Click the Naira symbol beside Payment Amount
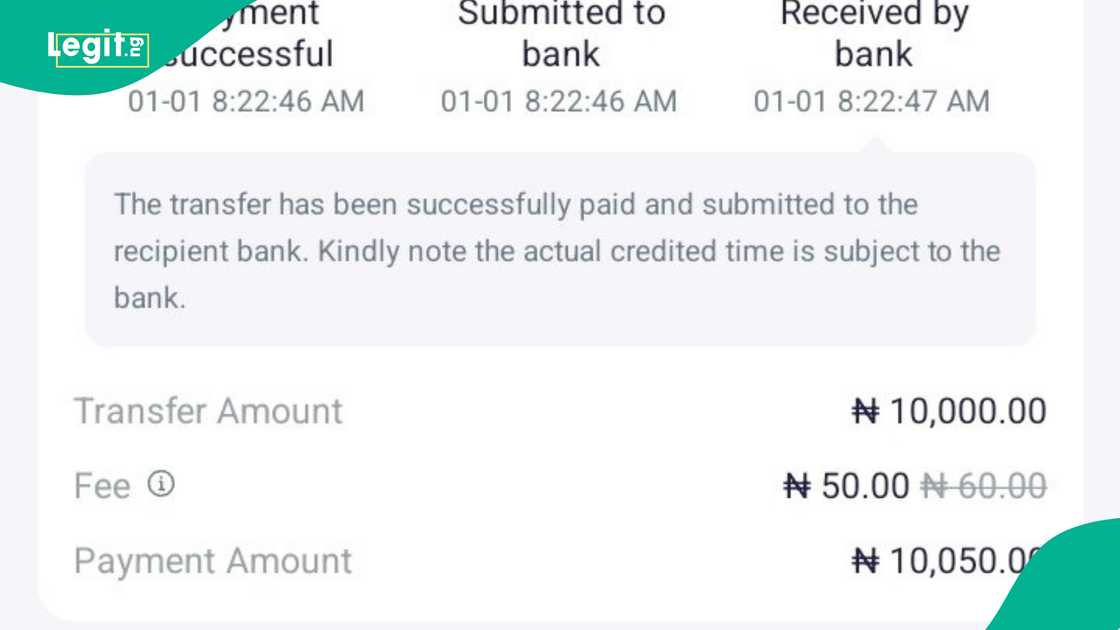The height and width of the screenshot is (630, 1120). (866, 561)
